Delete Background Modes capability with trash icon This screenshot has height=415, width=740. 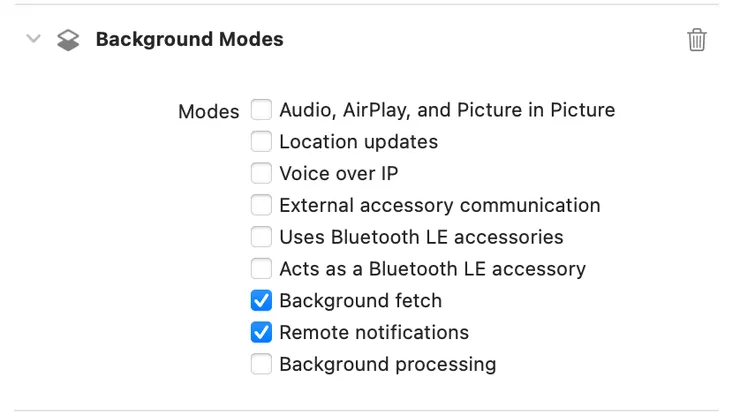tap(697, 40)
